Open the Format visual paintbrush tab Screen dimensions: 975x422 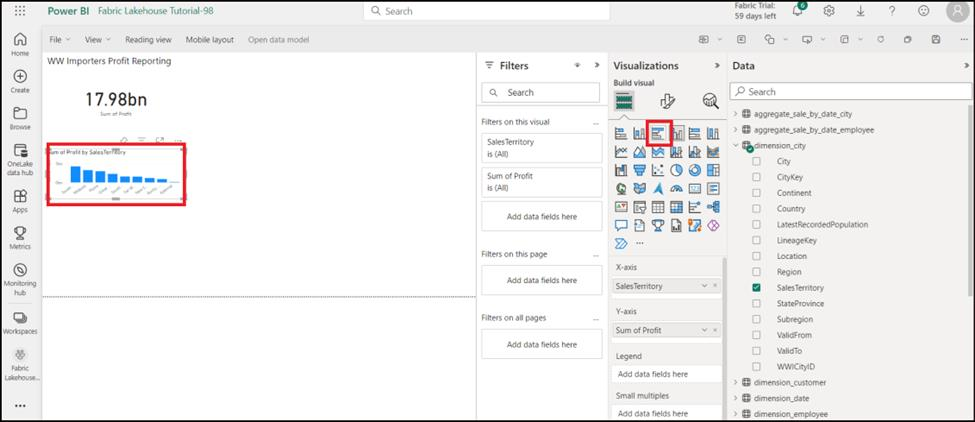[667, 101]
